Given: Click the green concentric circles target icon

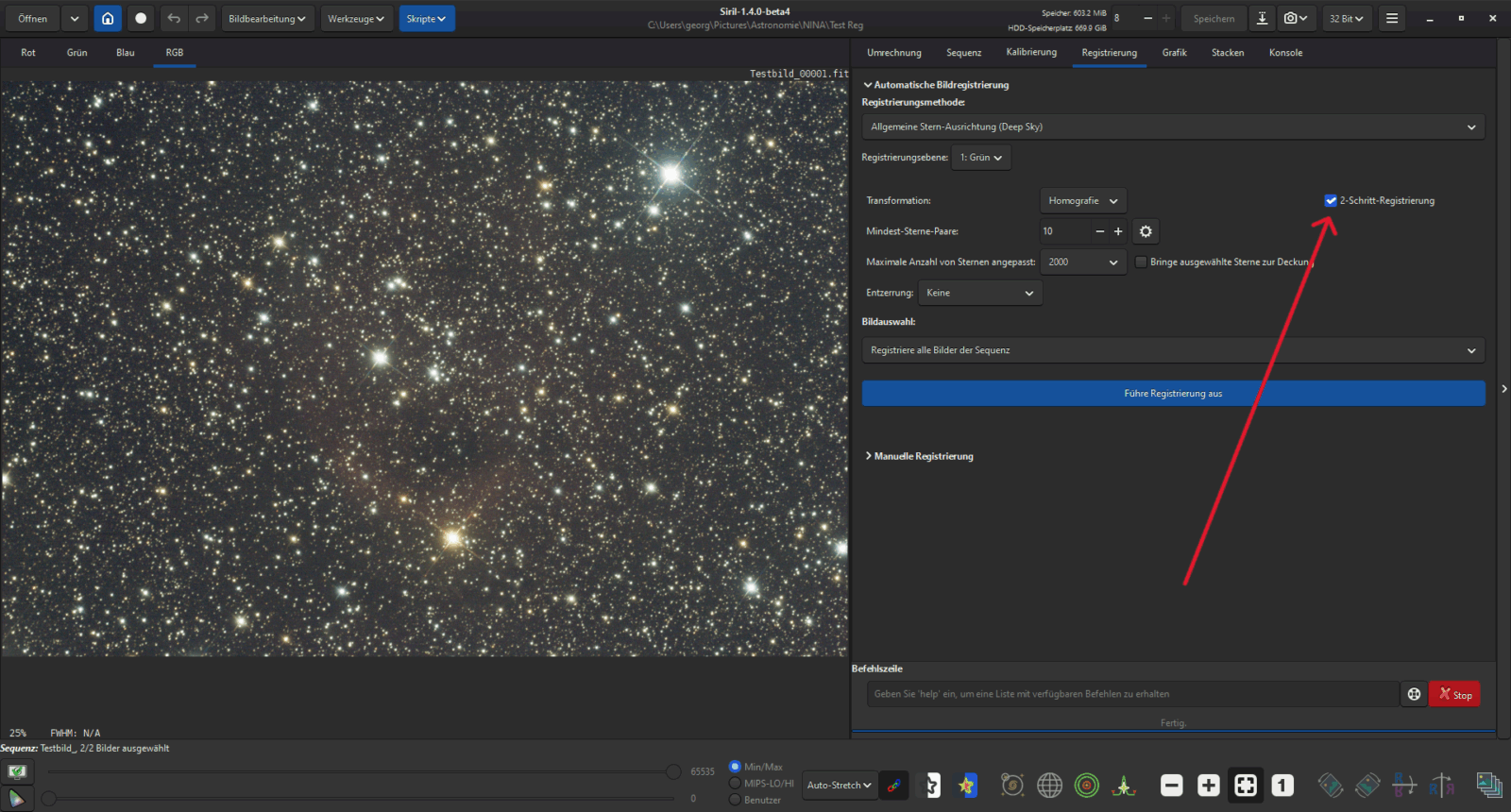Looking at the screenshot, I should click(1087, 785).
